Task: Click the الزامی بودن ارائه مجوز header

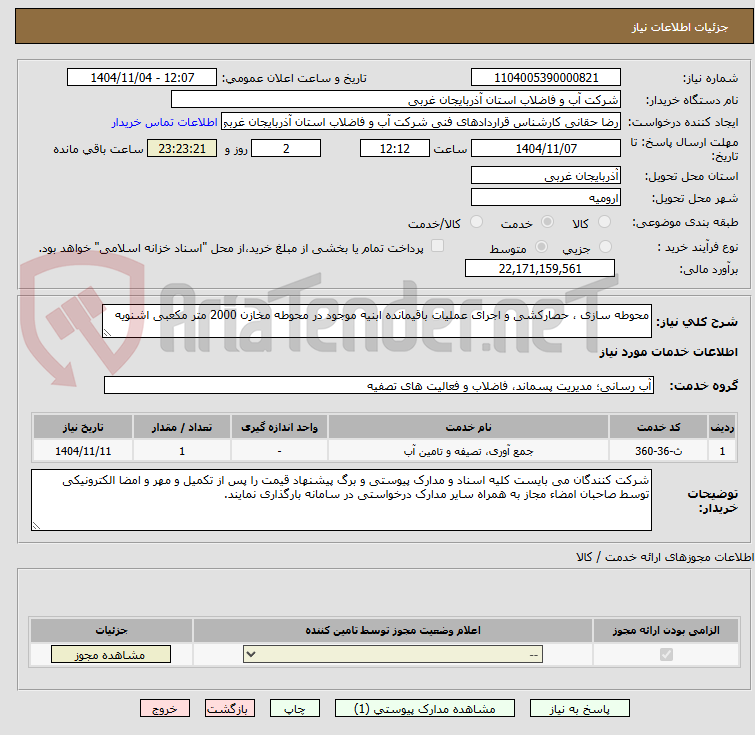Action: (x=666, y=630)
